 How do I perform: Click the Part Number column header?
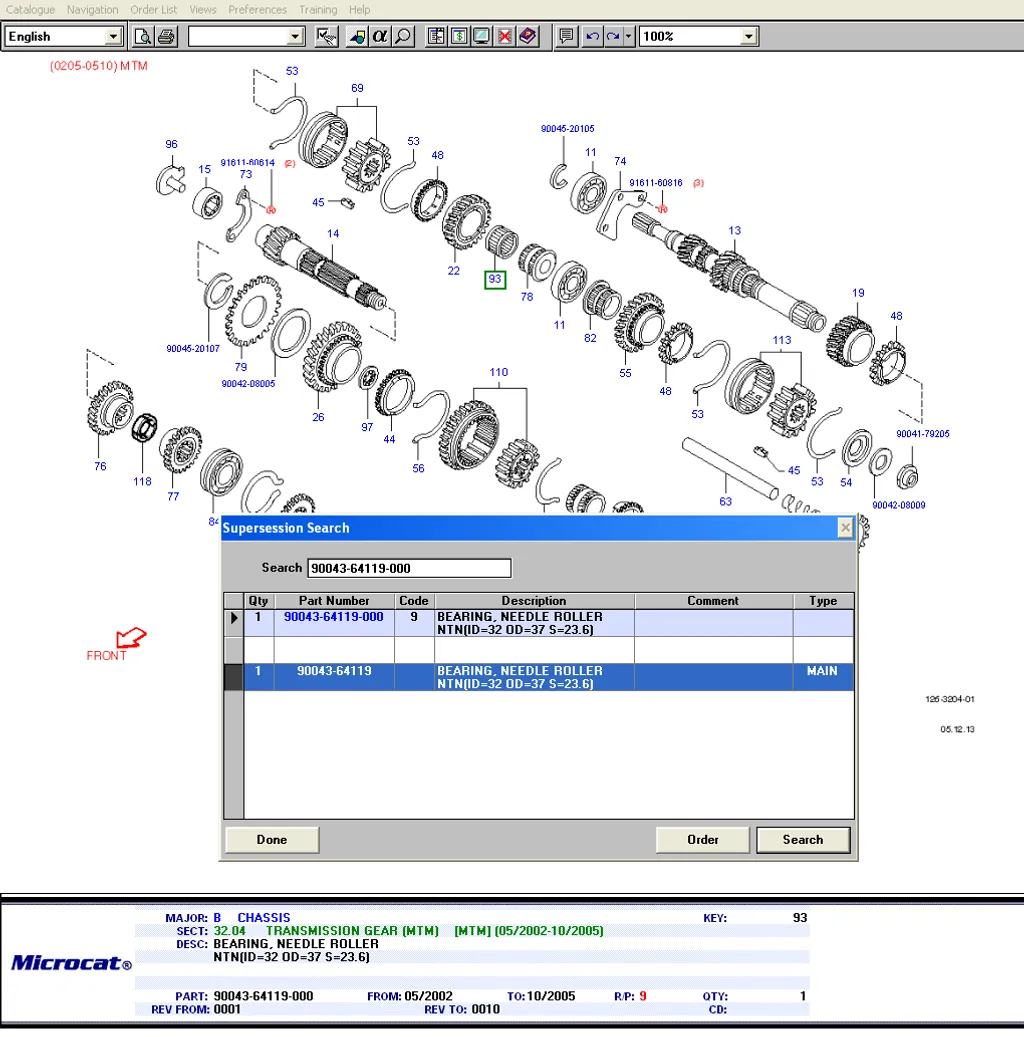pyautogui.click(x=334, y=601)
